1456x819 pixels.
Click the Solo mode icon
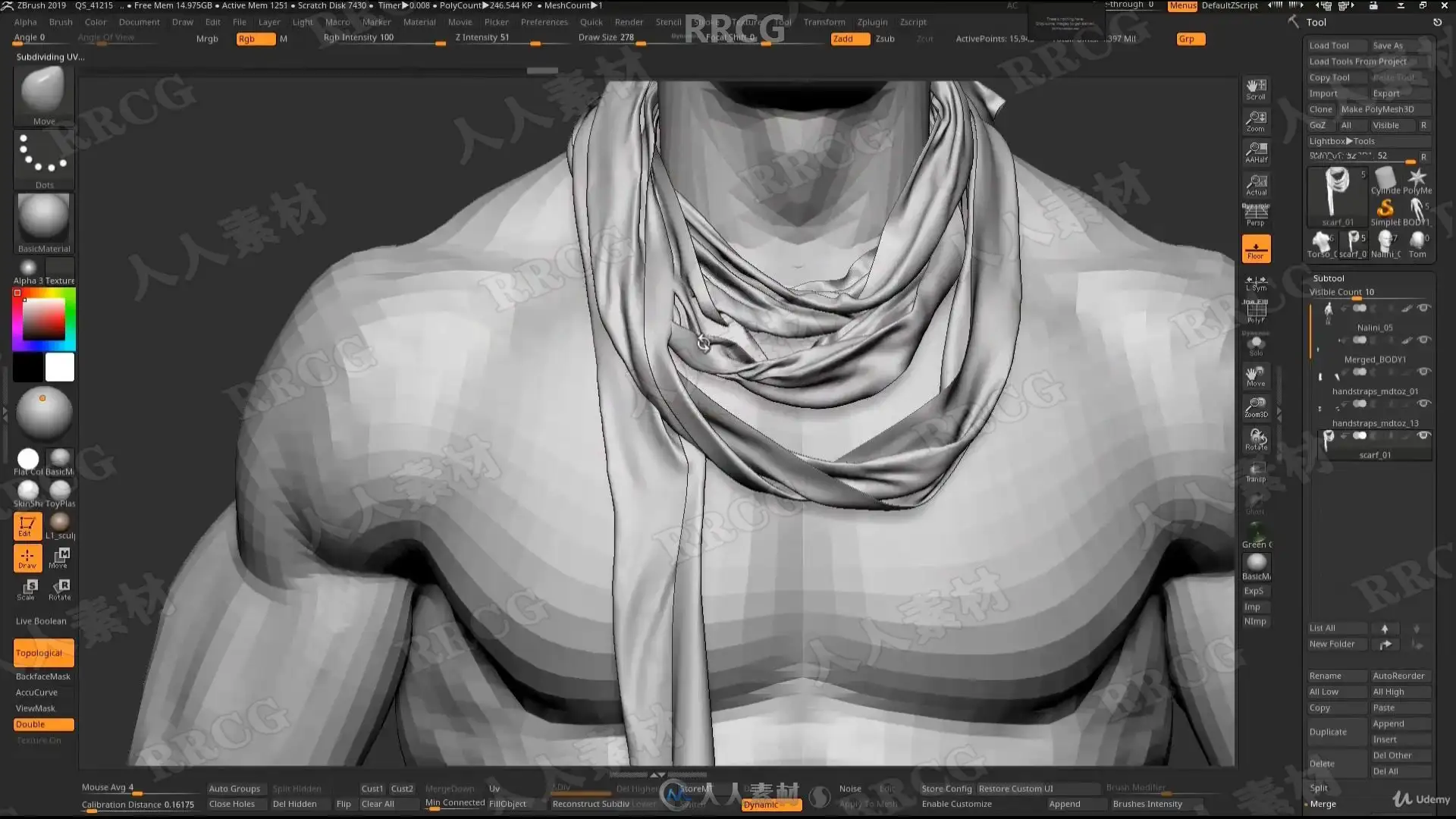(1256, 345)
